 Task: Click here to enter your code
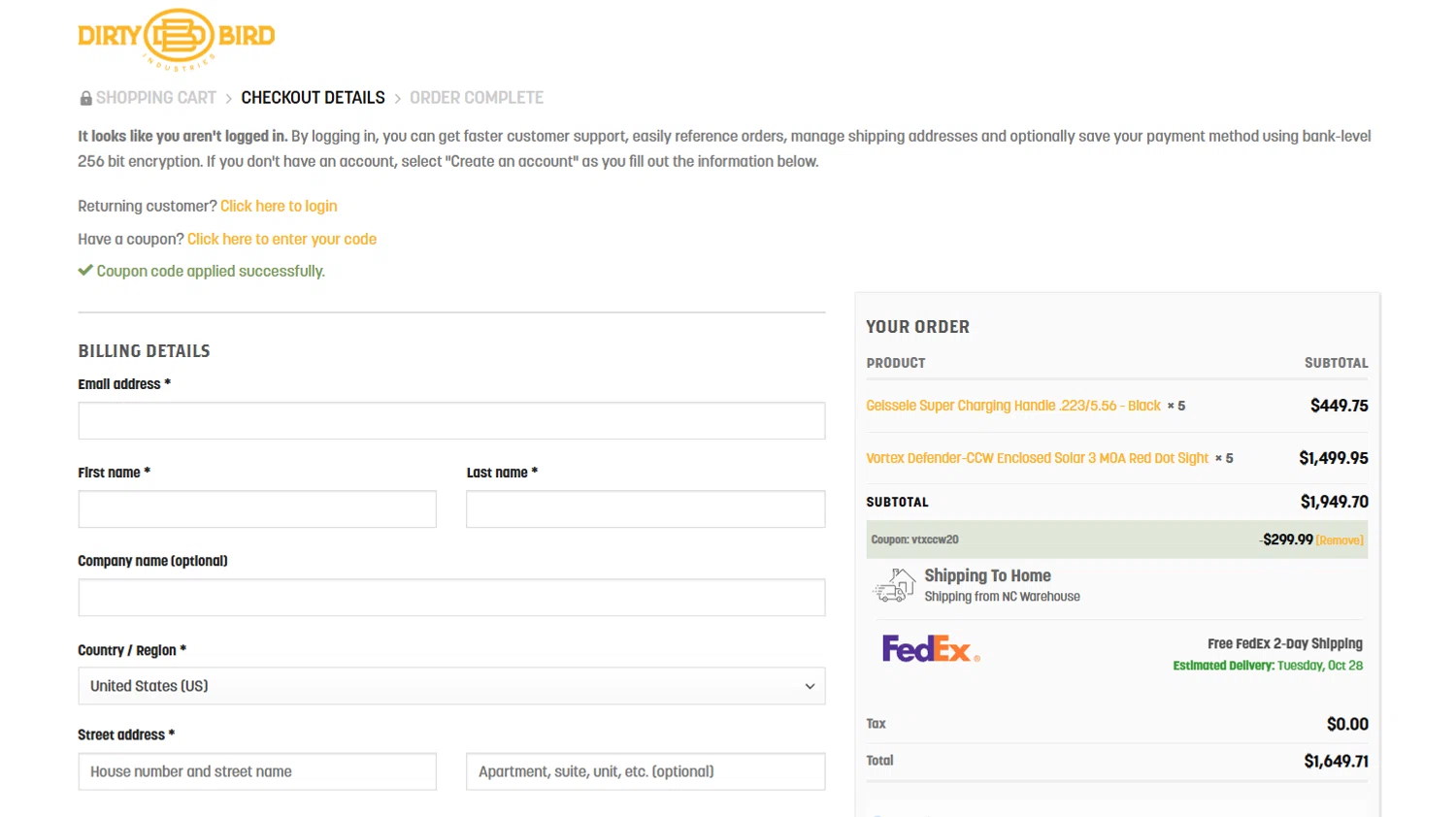pos(281,239)
